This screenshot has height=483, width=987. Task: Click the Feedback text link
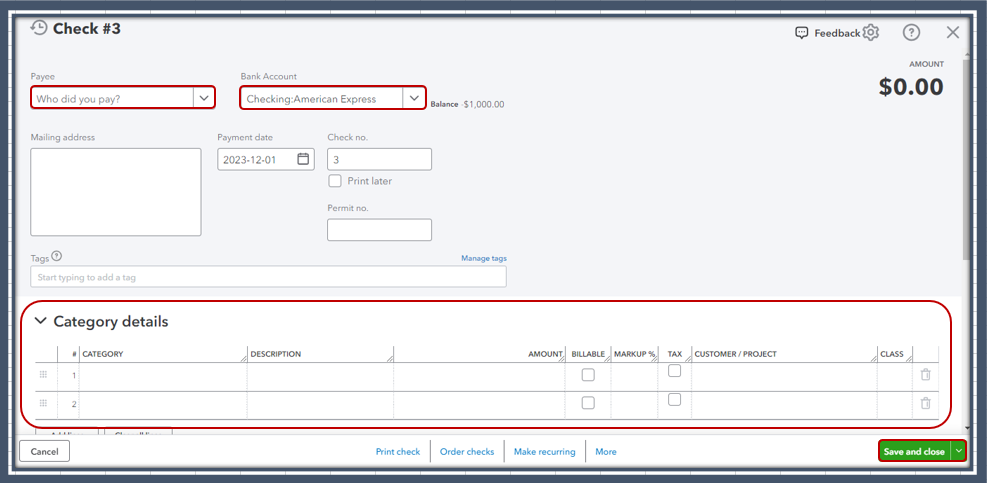click(837, 33)
